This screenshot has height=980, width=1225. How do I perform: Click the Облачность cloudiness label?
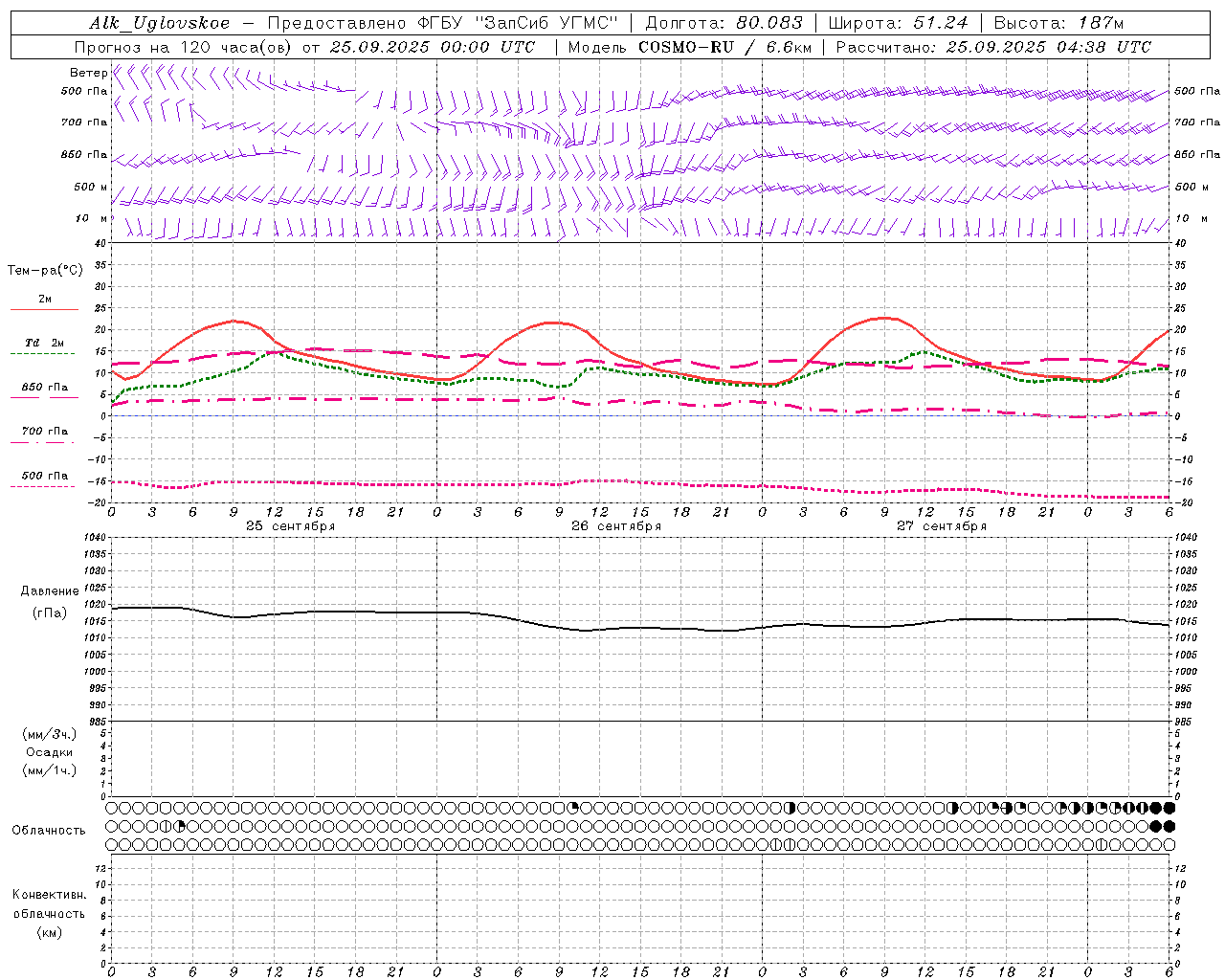pos(49,830)
